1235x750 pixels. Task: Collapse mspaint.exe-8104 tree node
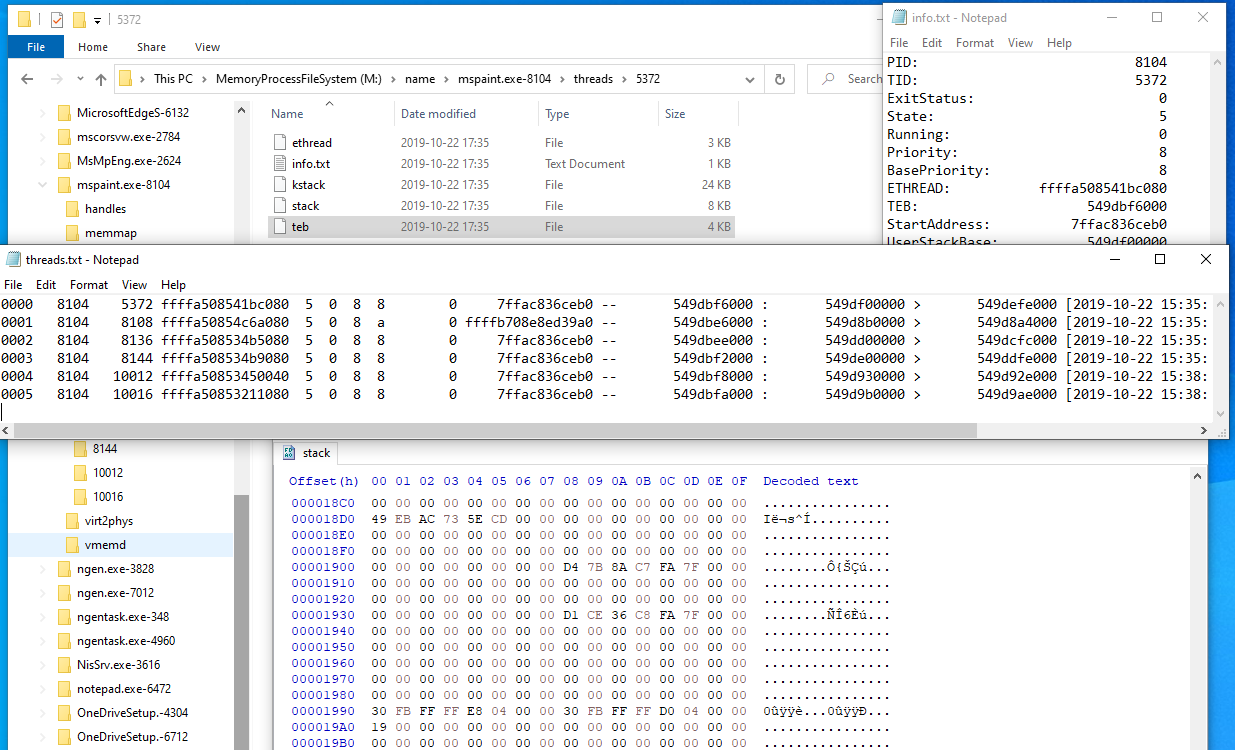[x=42, y=185]
